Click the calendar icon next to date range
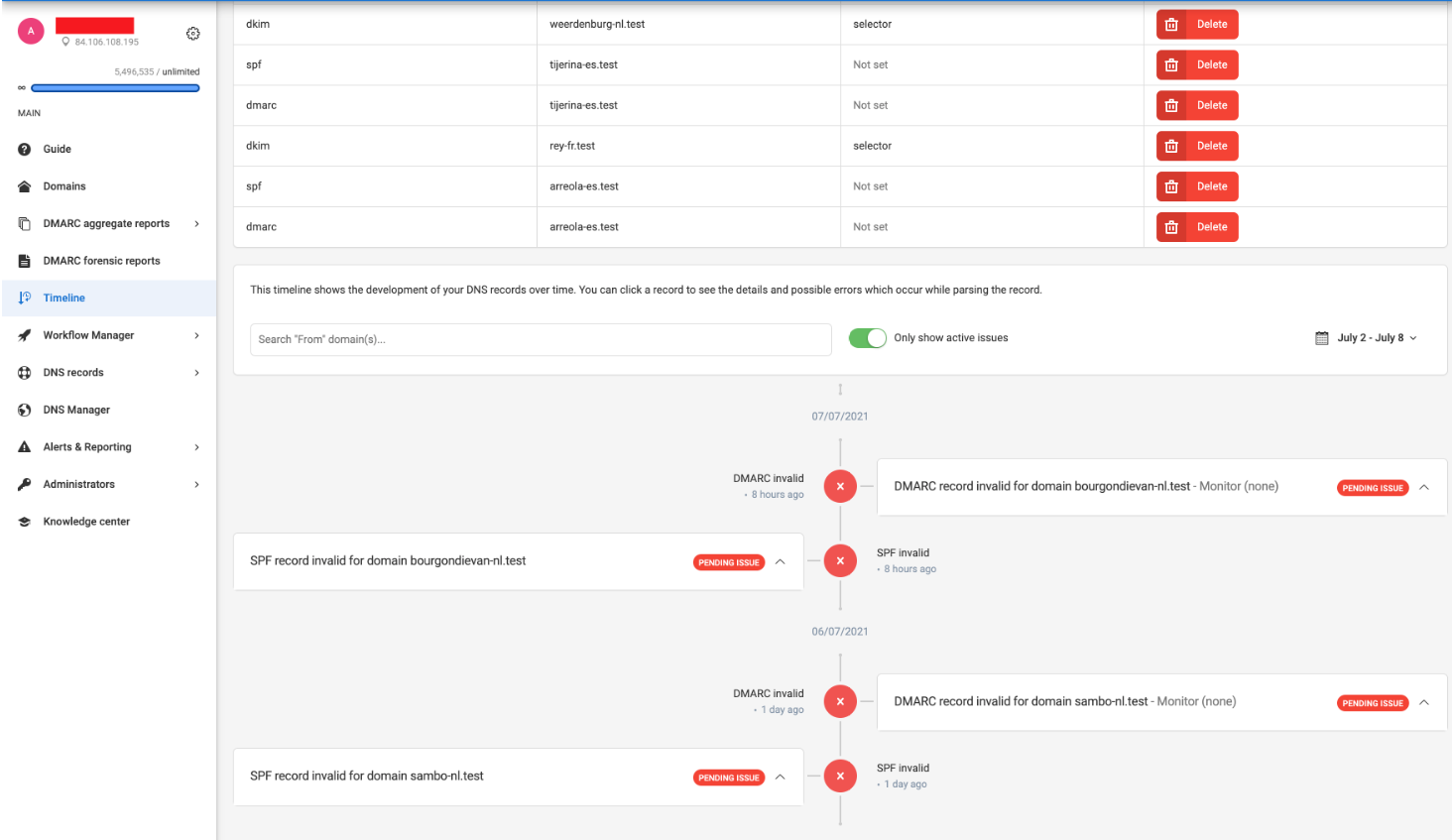 pos(1321,337)
